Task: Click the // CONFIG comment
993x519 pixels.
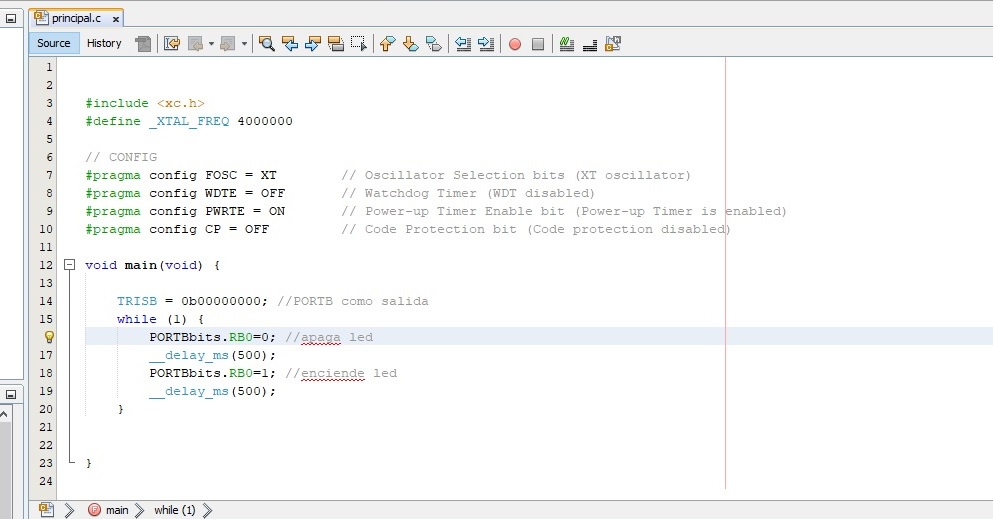Action: click(x=121, y=157)
